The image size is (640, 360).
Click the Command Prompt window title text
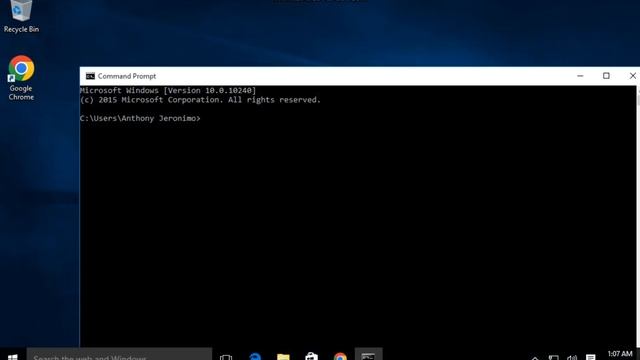[x=127, y=76]
